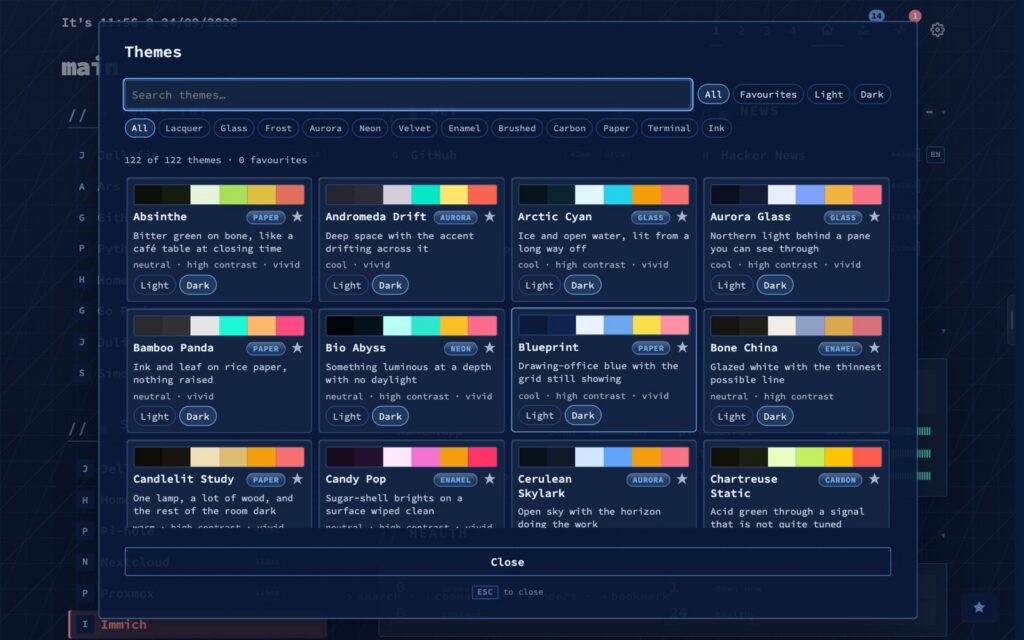Pick Dark for Blueprint theme

click(583, 416)
